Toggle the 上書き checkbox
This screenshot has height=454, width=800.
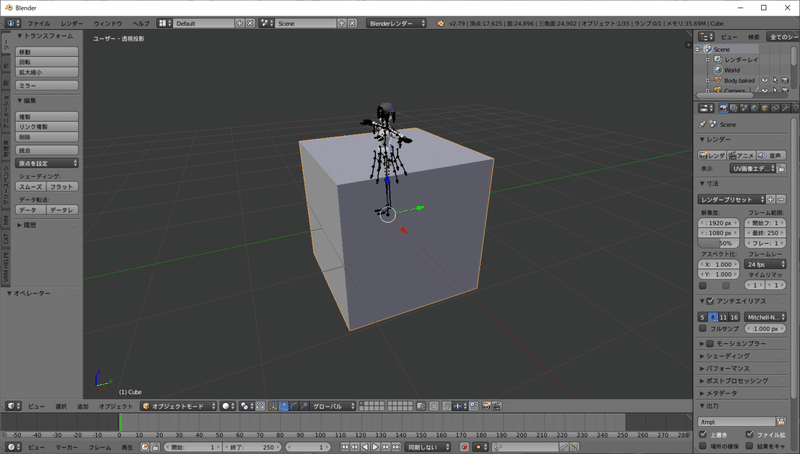pyautogui.click(x=703, y=435)
